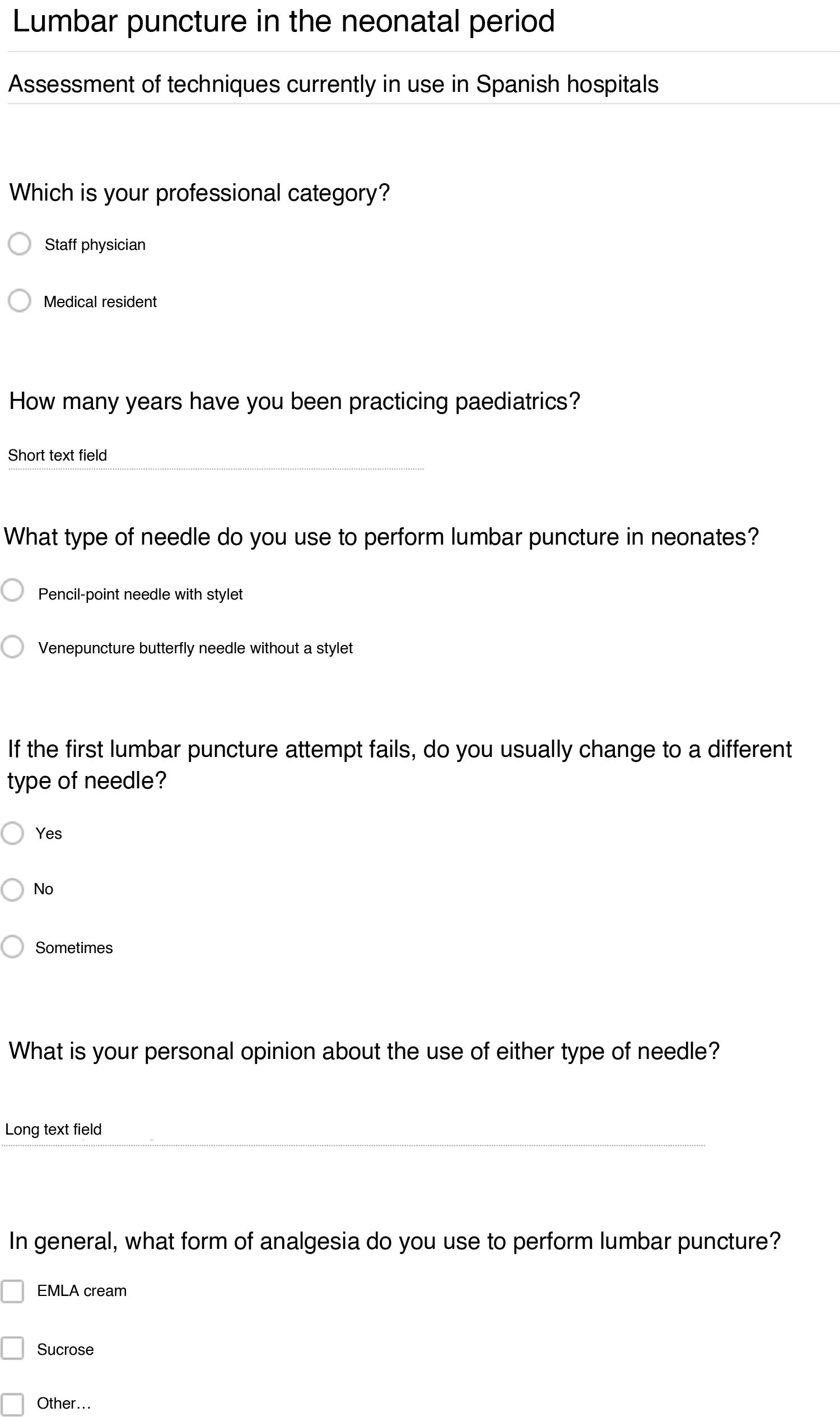Enable the Other… analgesia checkbox
The height and width of the screenshot is (1417, 840).
click(x=12, y=1405)
